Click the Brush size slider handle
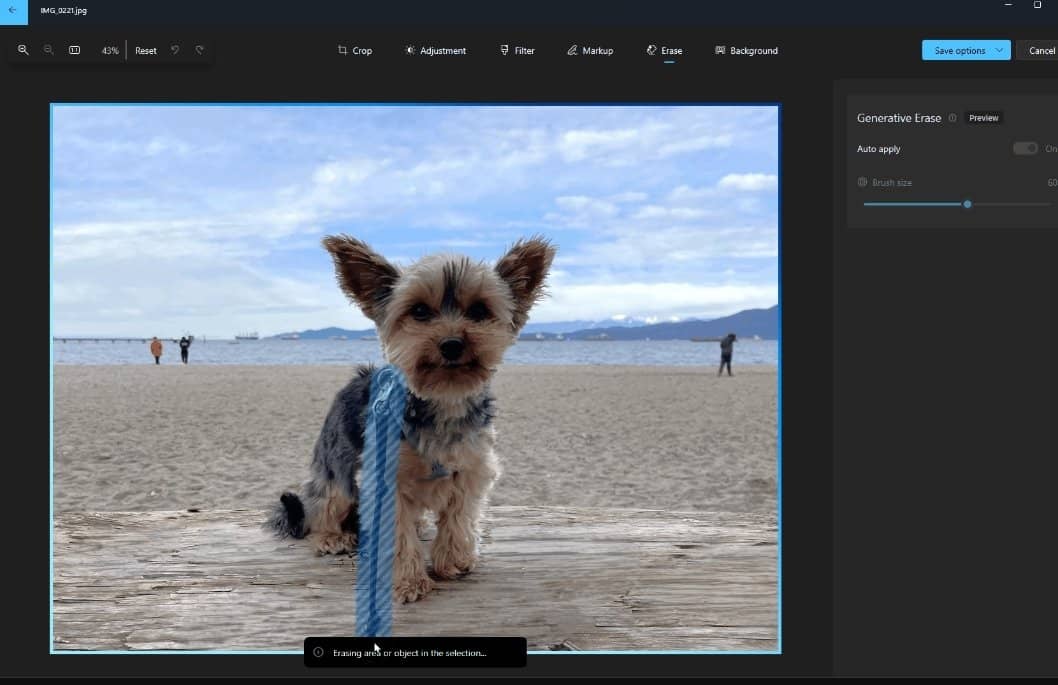 [967, 204]
